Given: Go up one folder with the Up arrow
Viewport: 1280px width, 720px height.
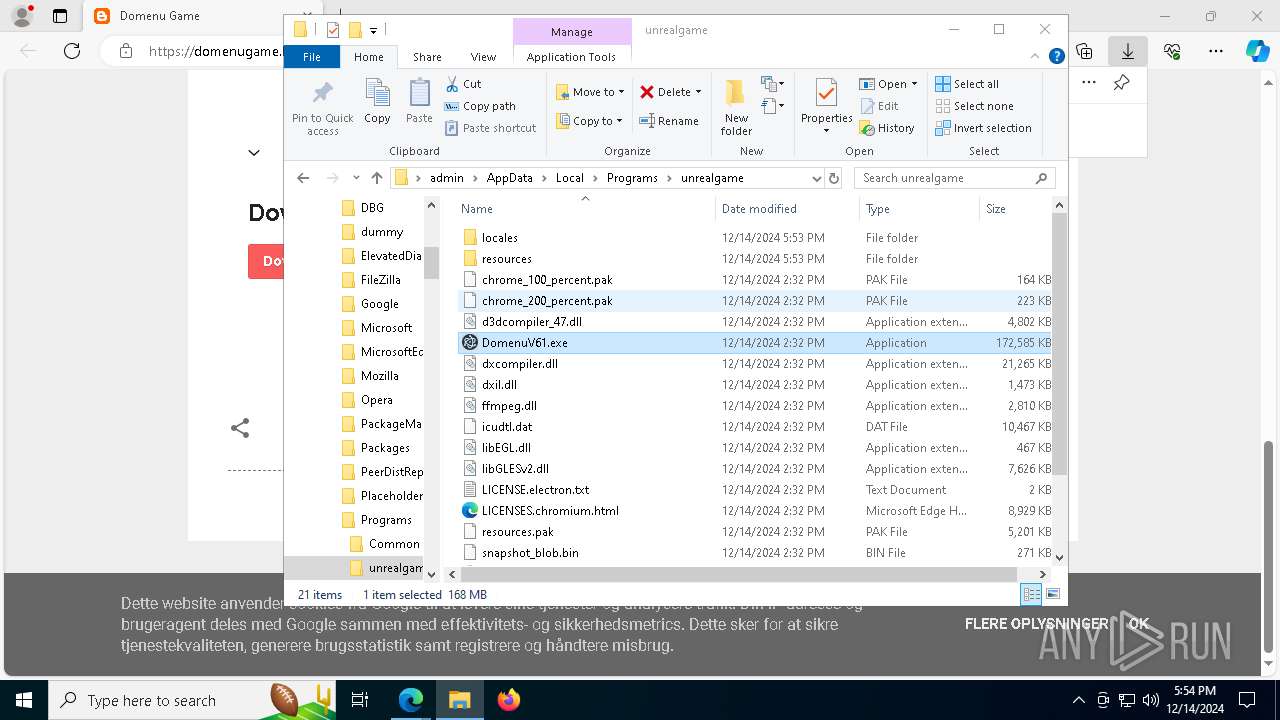Looking at the screenshot, I should 377,178.
